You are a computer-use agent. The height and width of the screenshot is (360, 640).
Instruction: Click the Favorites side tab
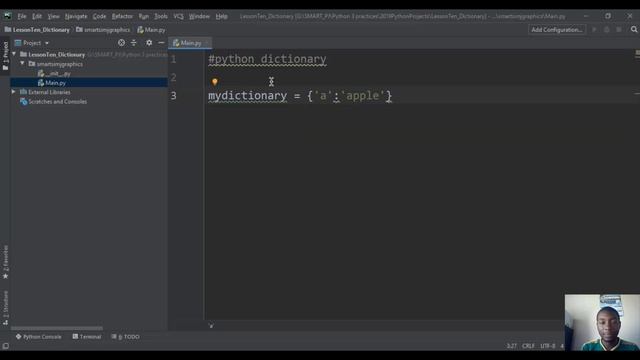point(5,262)
